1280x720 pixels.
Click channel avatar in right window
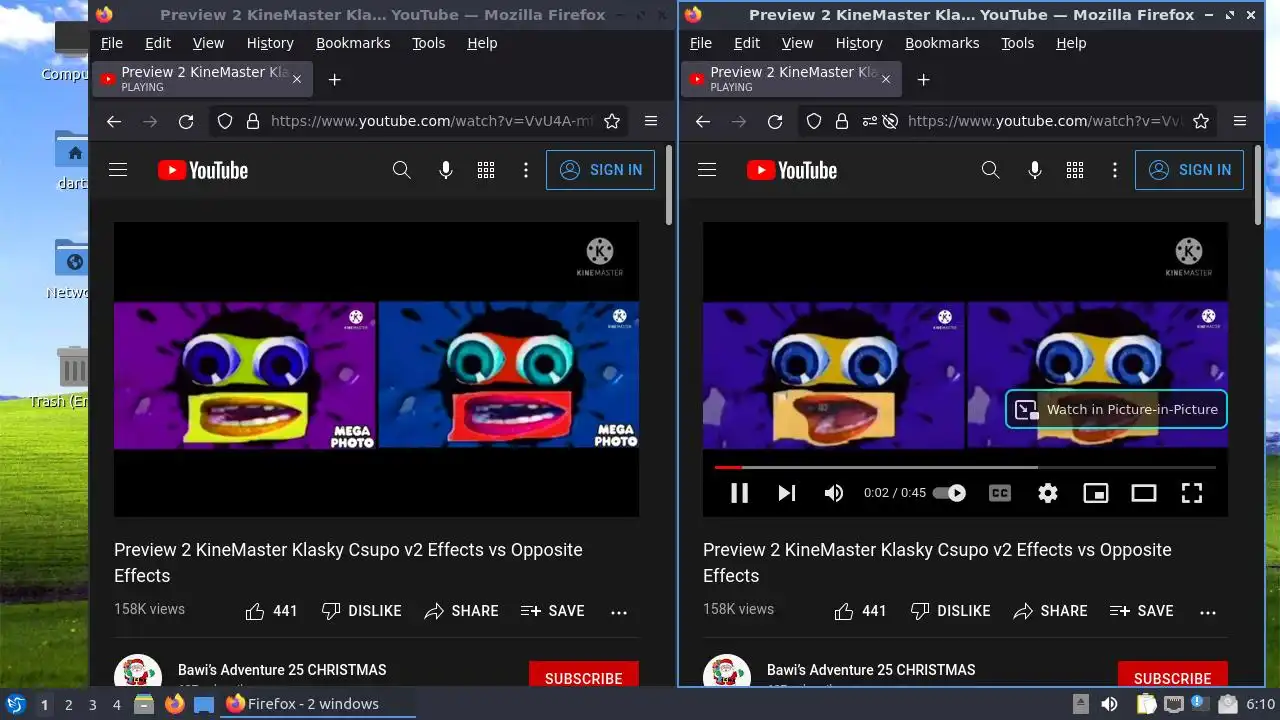pos(727,672)
